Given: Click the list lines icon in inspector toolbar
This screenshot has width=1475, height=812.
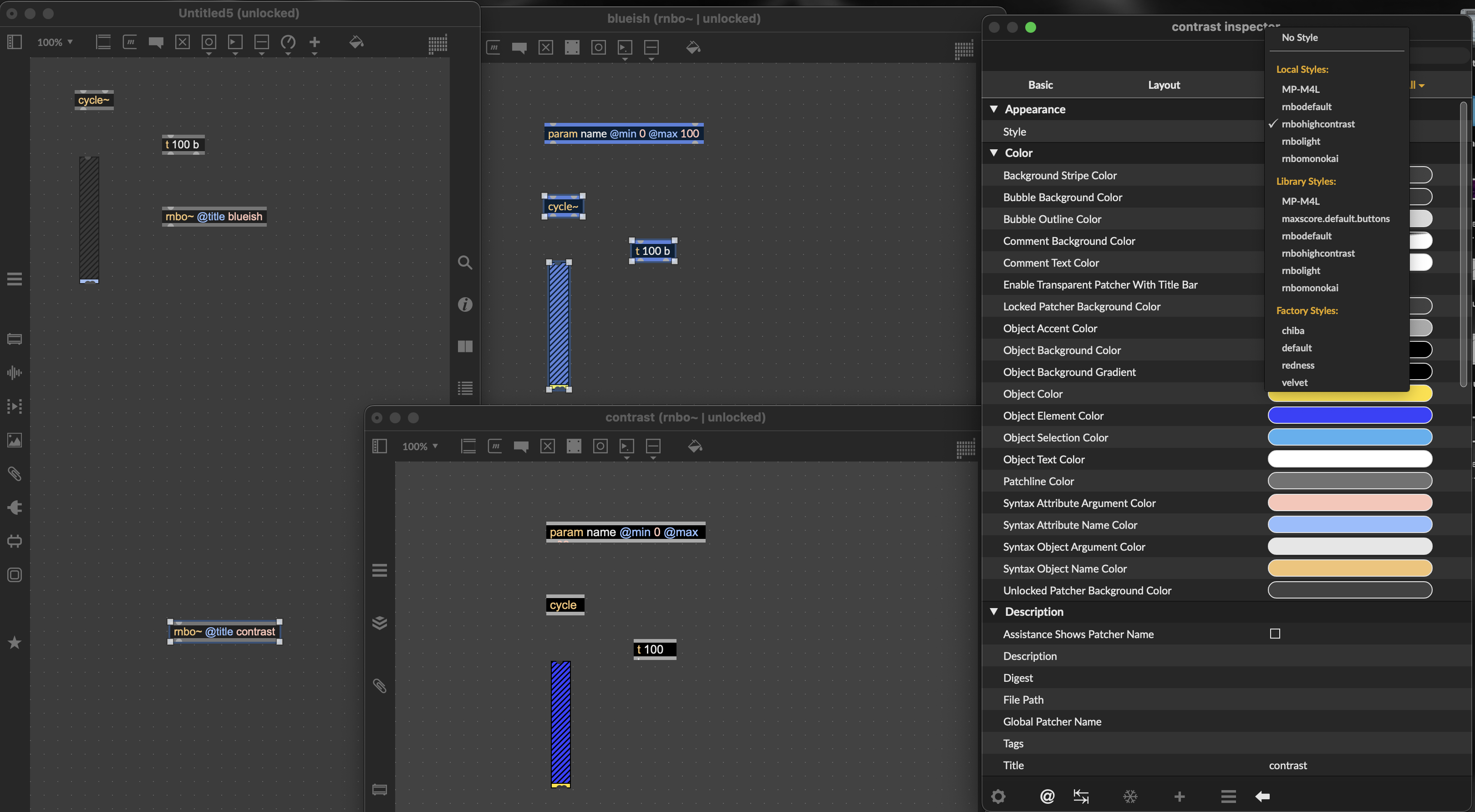Looking at the screenshot, I should pyautogui.click(x=1228, y=796).
